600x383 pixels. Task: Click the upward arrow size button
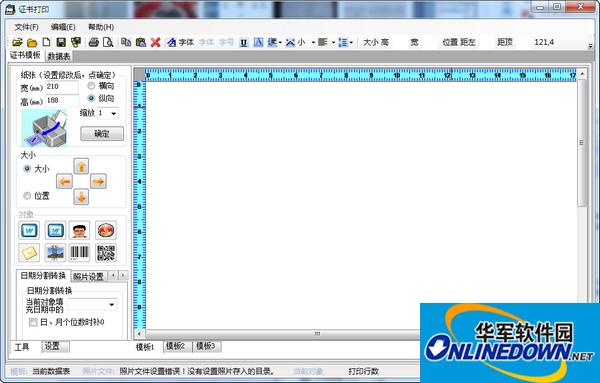(81, 166)
